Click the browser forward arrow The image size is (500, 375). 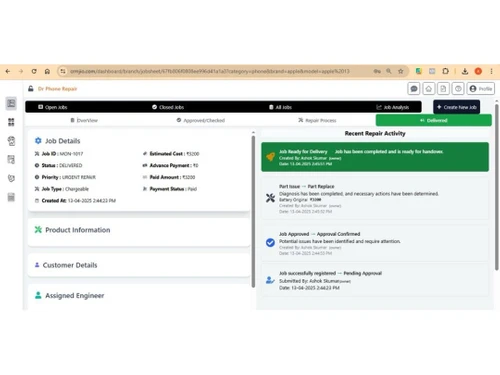(x=21, y=71)
